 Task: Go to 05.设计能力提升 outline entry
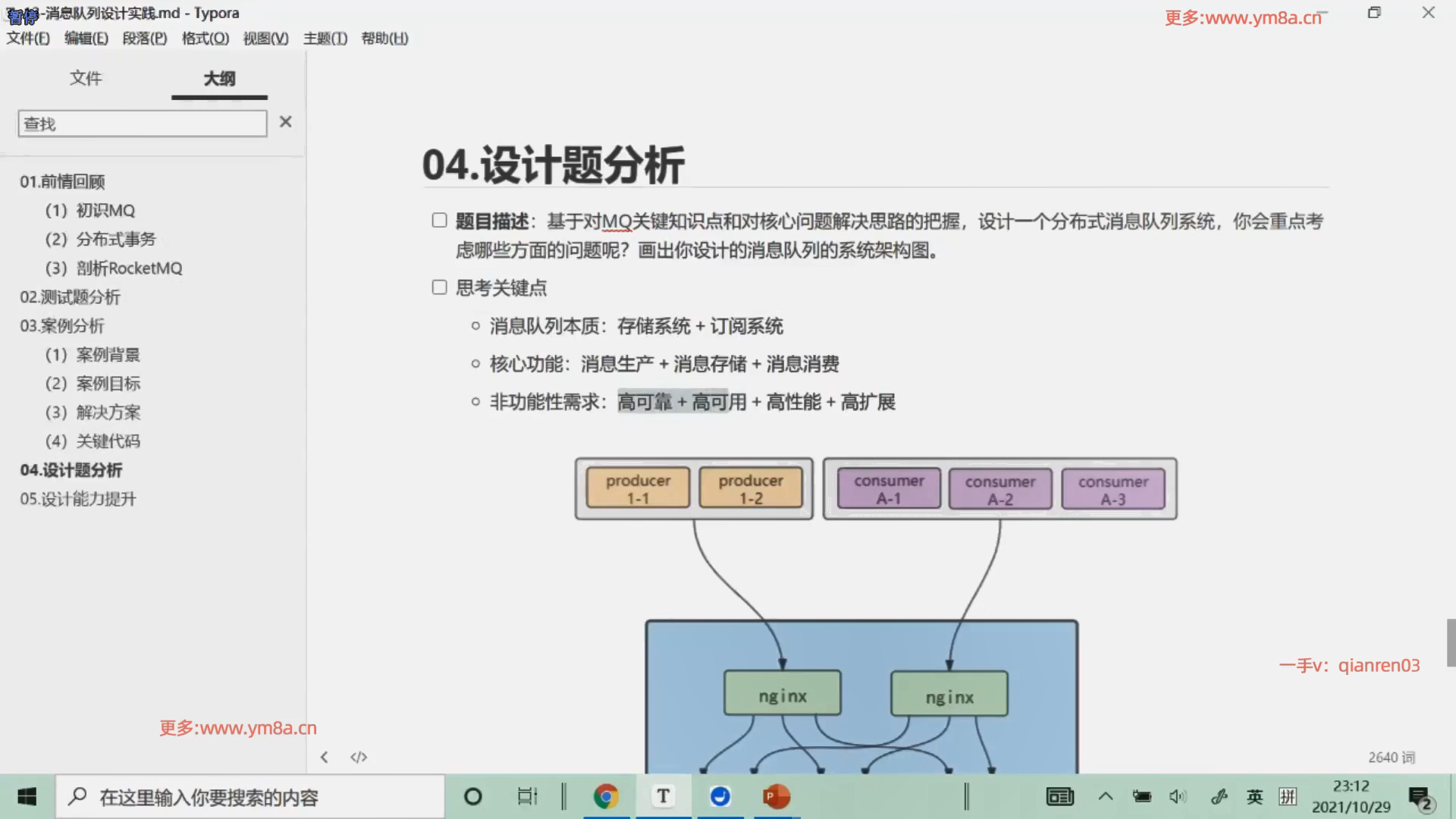(x=78, y=499)
